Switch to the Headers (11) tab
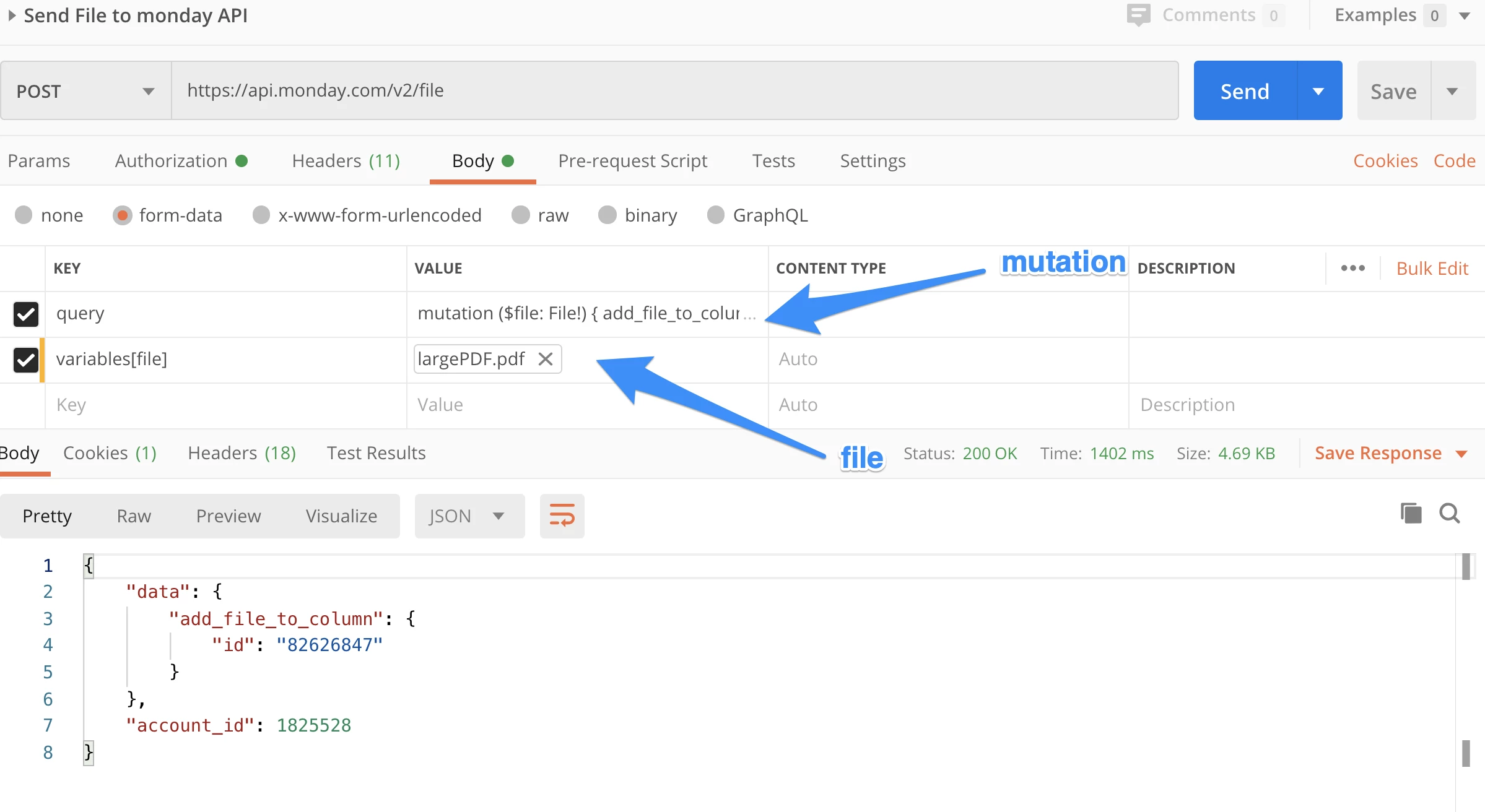The image size is (1485, 812). click(346, 161)
